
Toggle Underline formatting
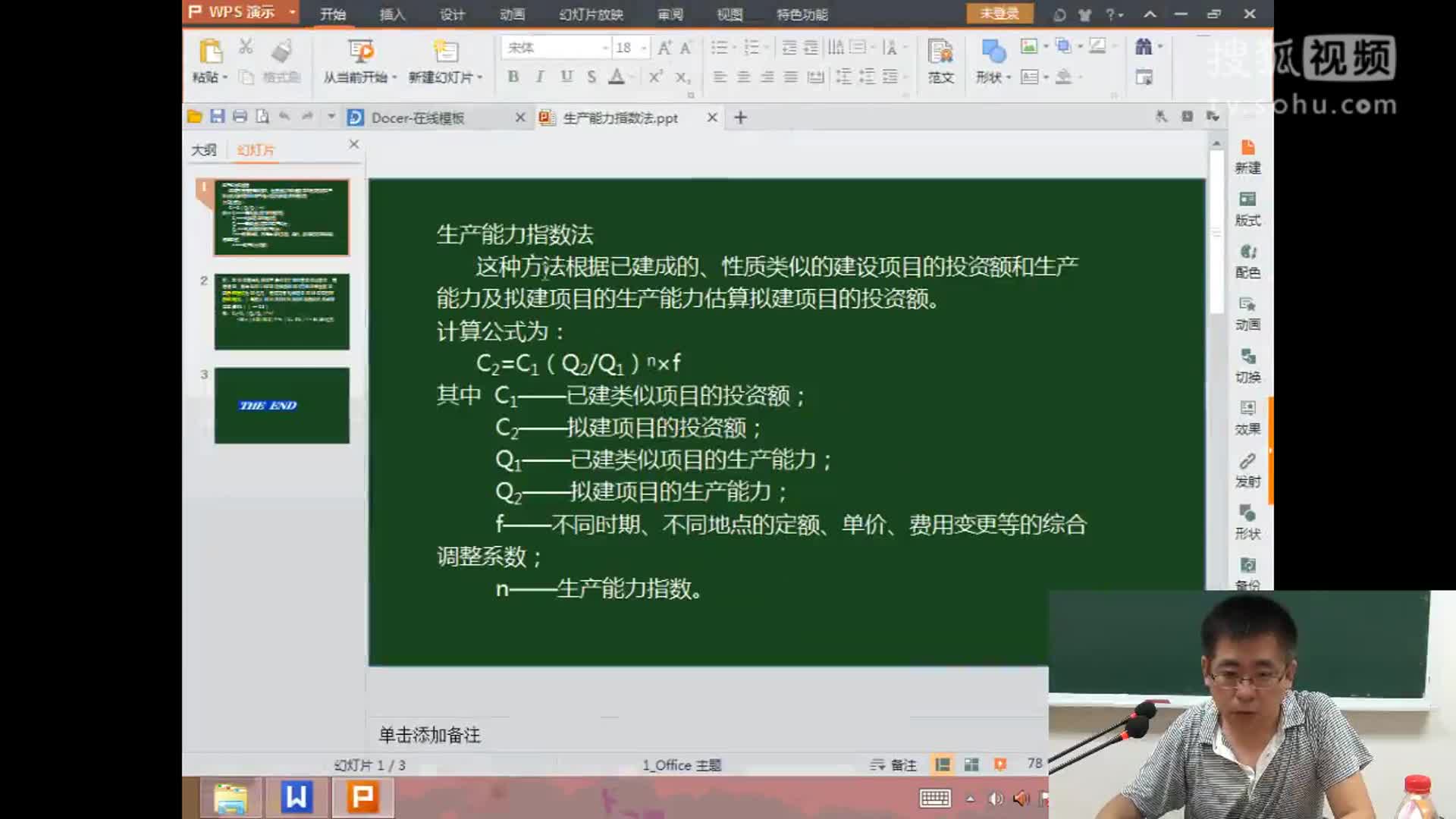click(x=566, y=77)
